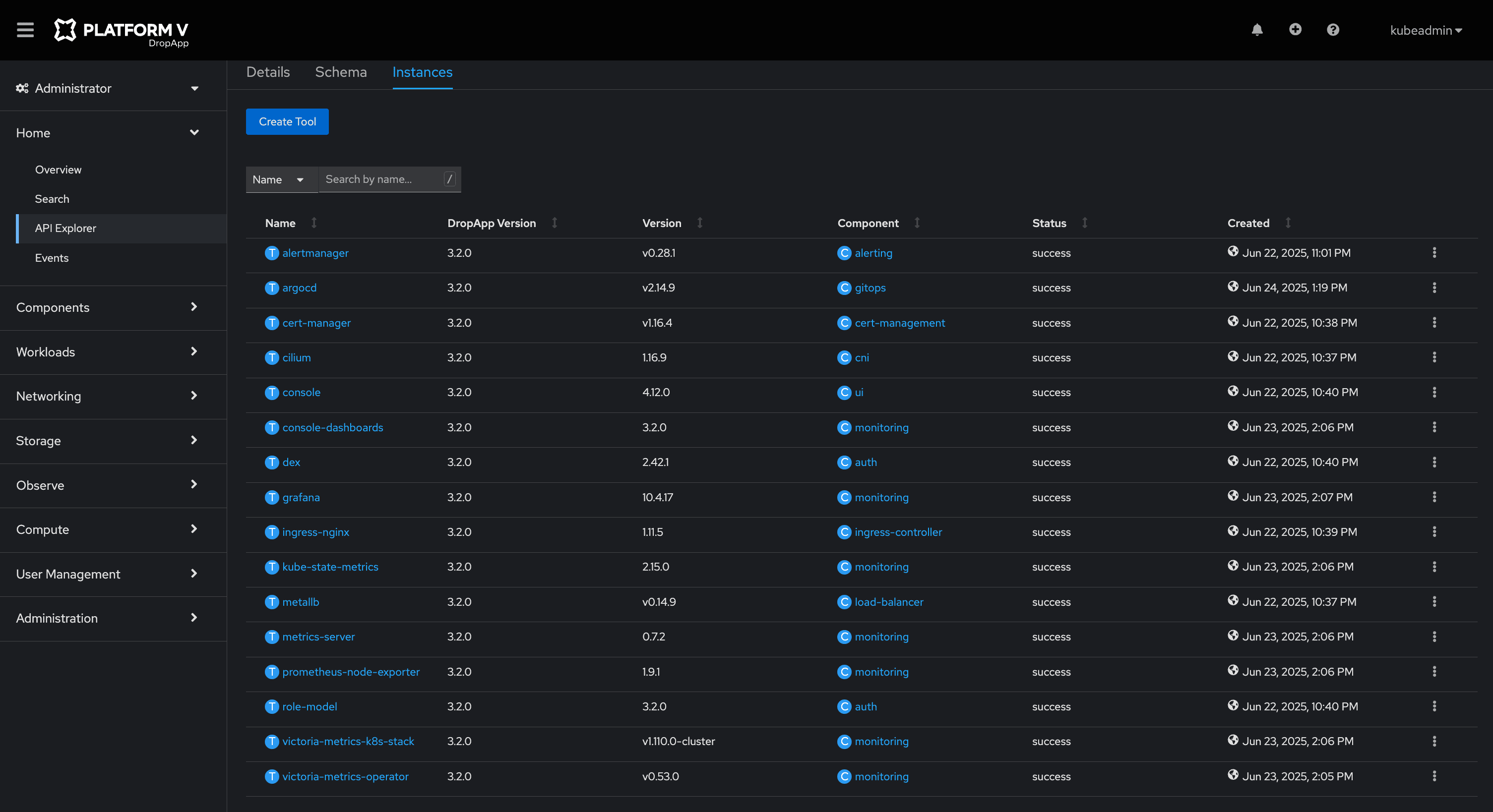
Task: Sort table by Version column
Action: (672, 223)
